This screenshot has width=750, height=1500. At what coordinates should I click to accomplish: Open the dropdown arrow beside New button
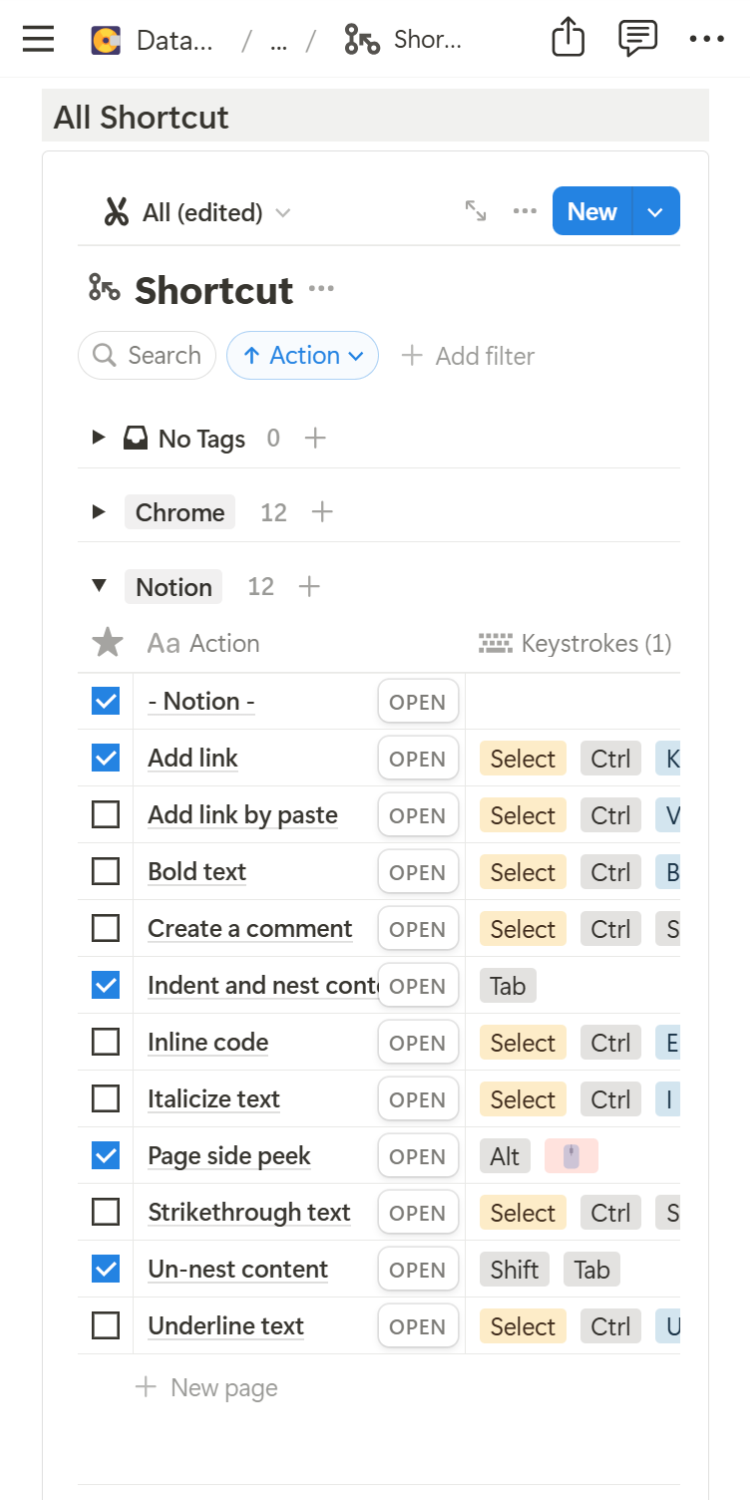click(x=656, y=212)
